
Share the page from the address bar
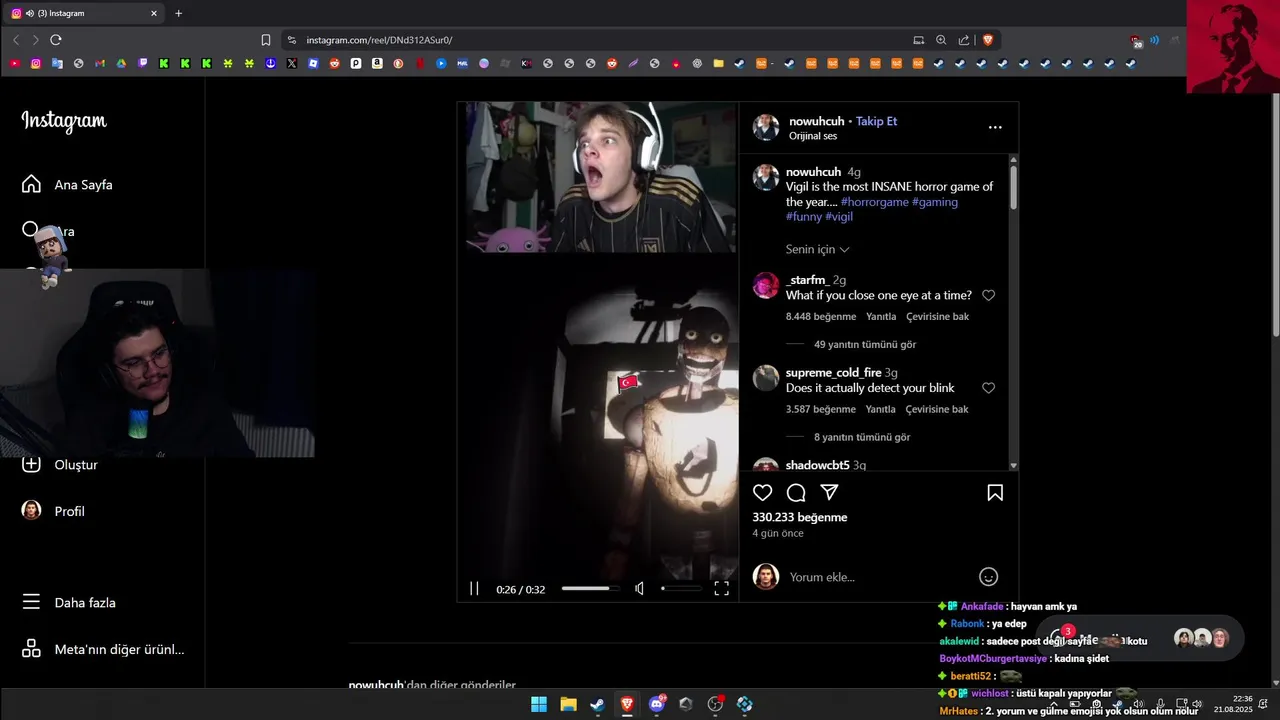click(964, 40)
